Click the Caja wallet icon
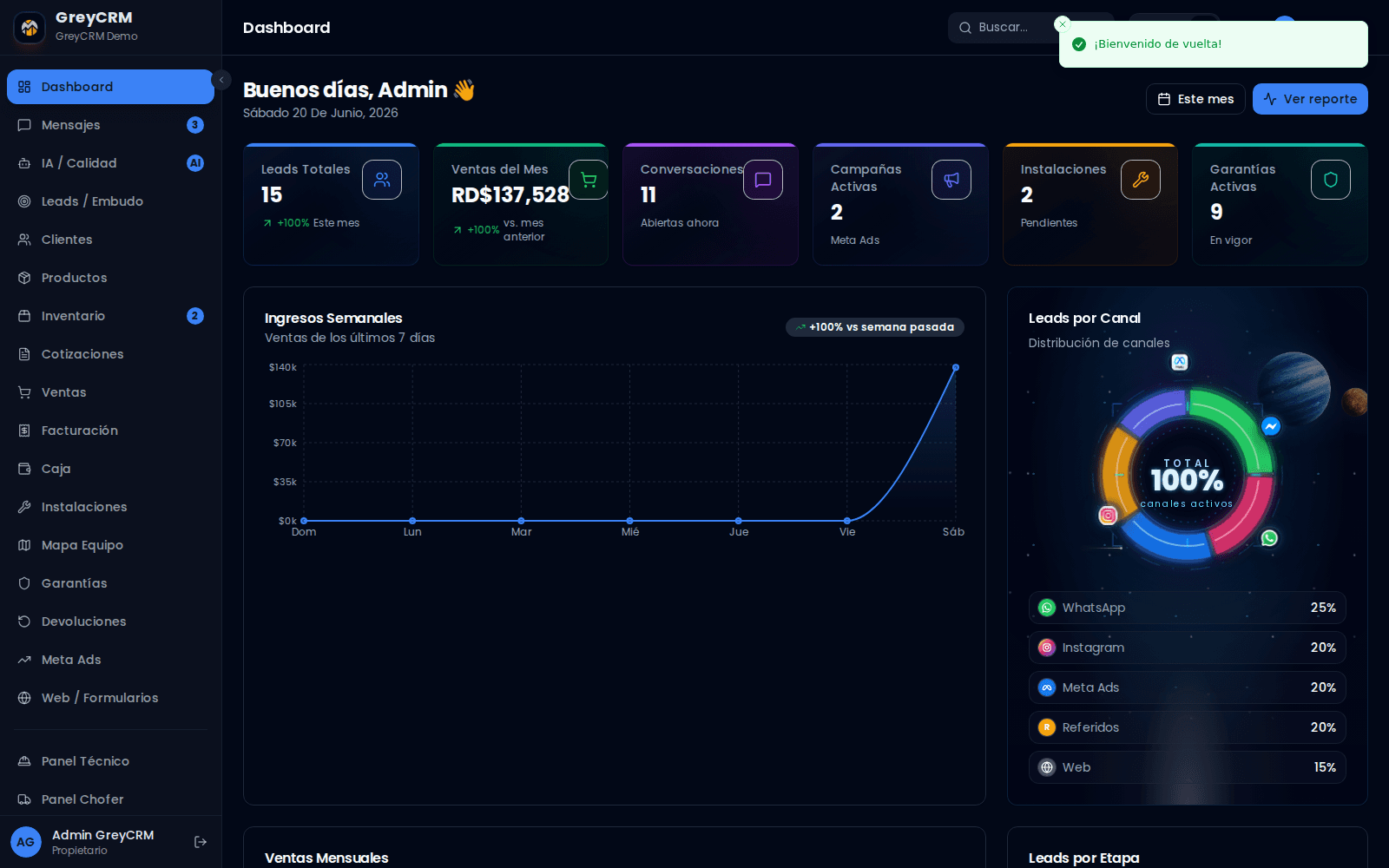Screen dimensions: 1389x868 coord(24,469)
